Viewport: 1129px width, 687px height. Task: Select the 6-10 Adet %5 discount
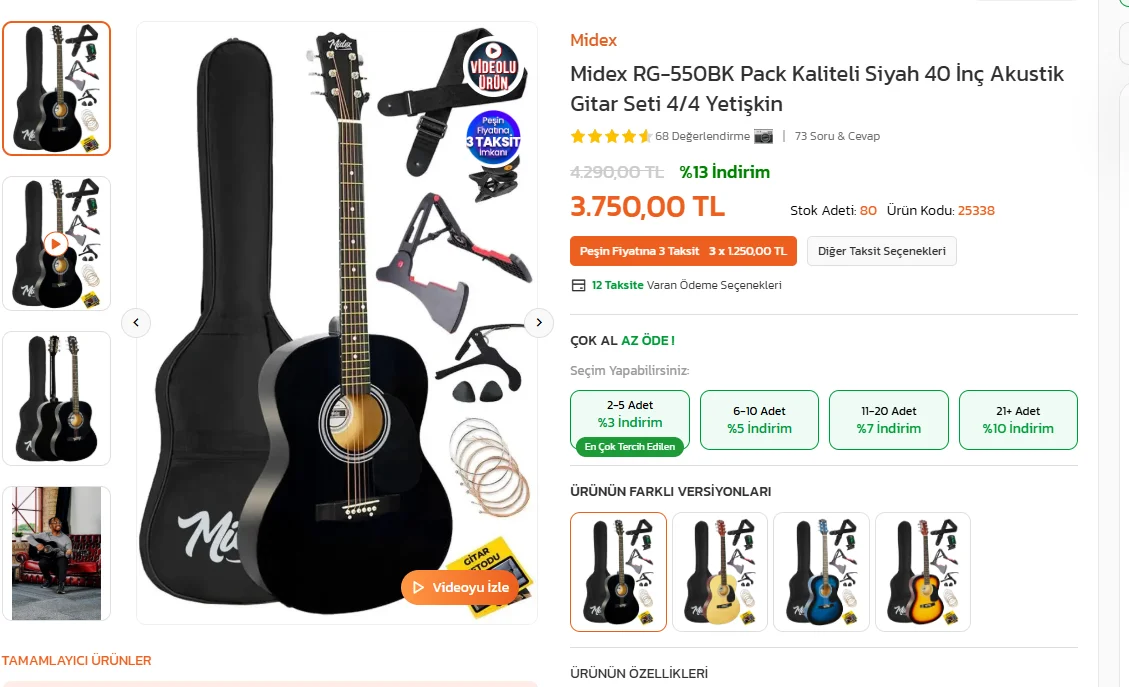(759, 419)
